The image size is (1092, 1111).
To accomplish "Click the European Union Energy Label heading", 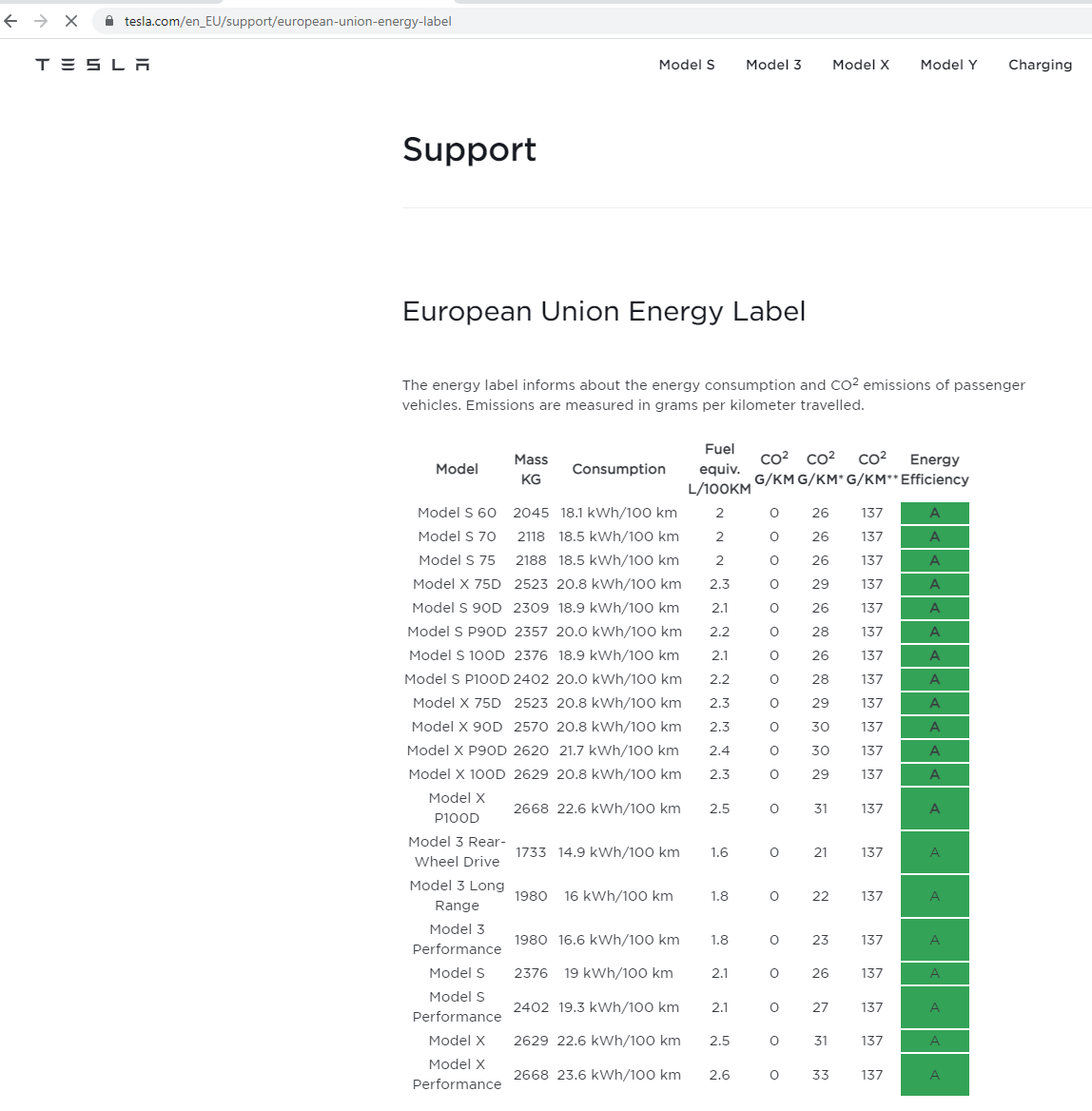I will pyautogui.click(x=604, y=311).
